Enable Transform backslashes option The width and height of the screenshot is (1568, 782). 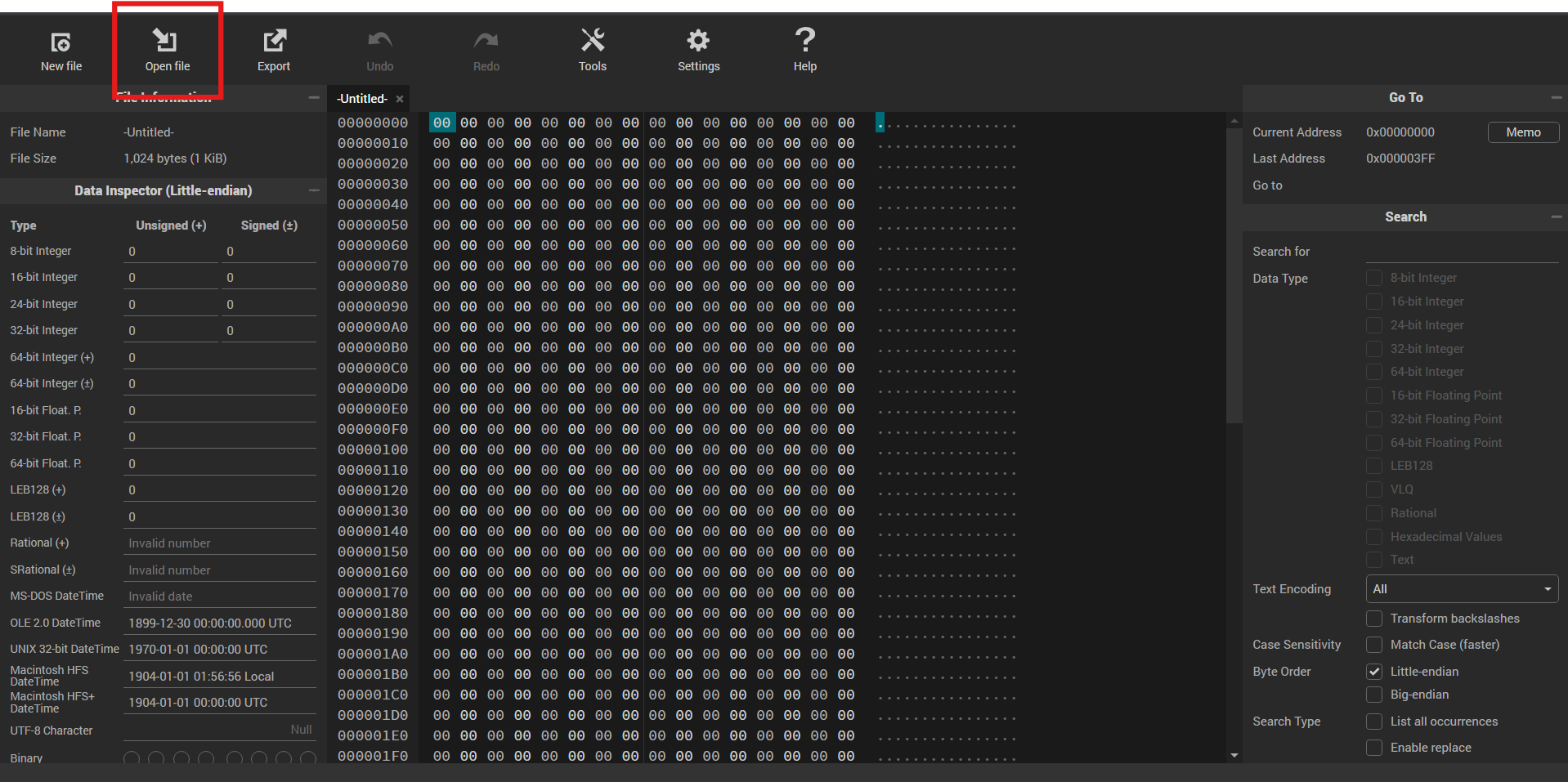click(x=1374, y=619)
